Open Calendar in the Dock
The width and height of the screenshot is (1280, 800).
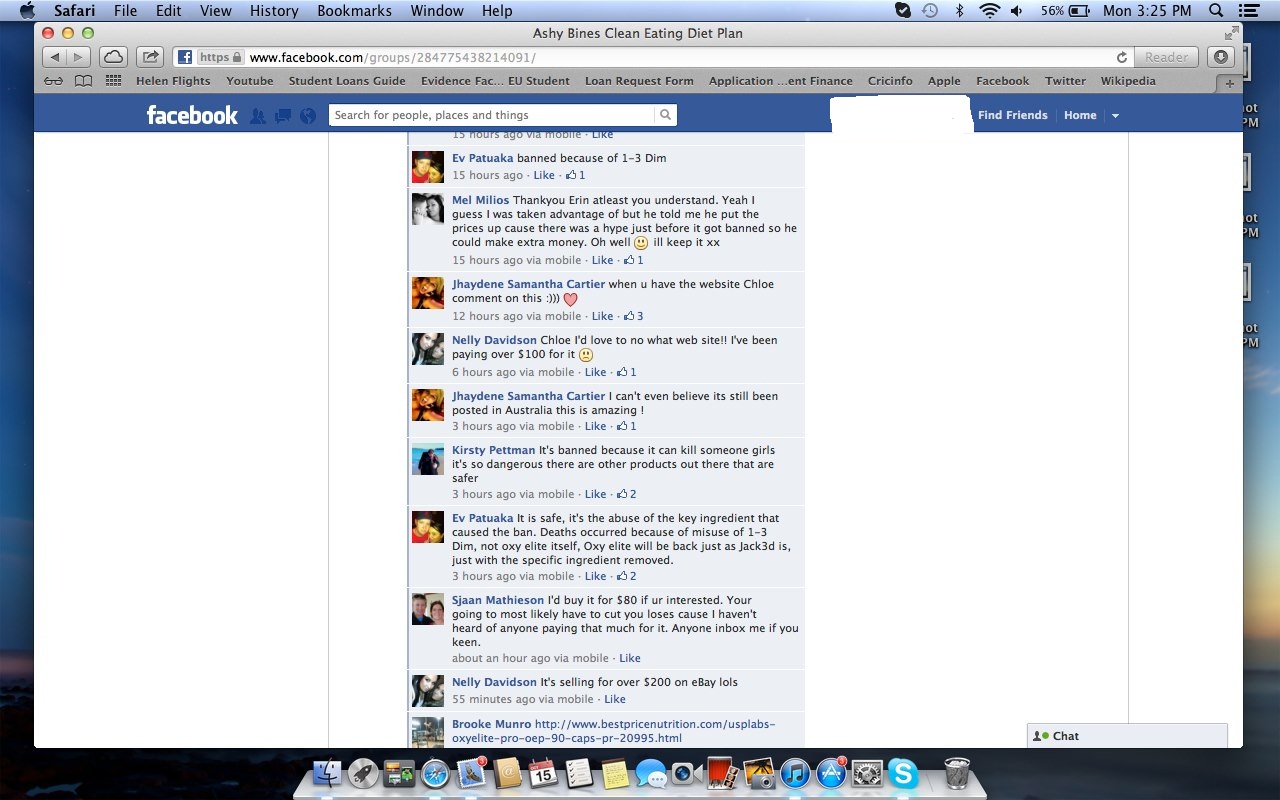click(543, 772)
